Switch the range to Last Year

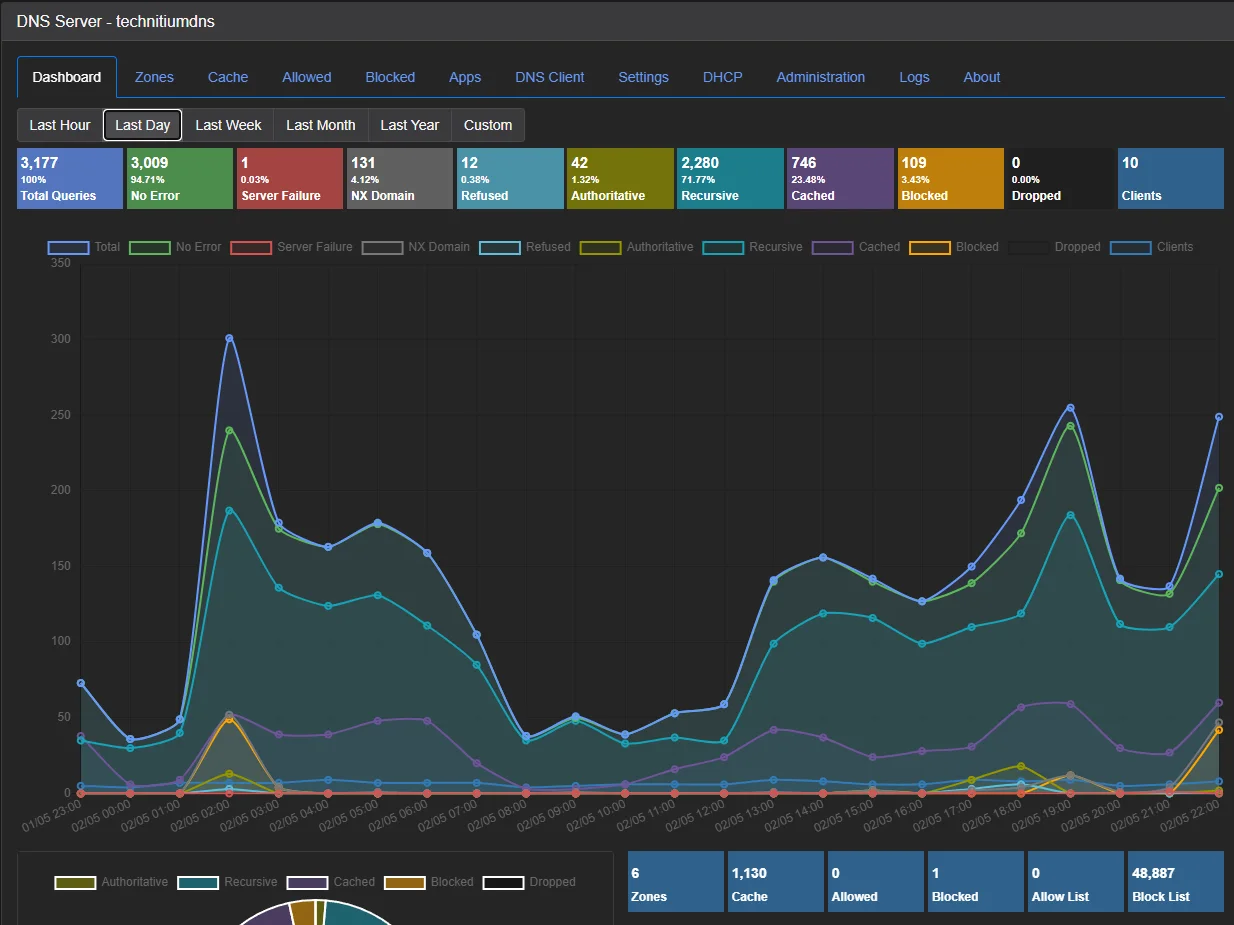click(x=410, y=125)
